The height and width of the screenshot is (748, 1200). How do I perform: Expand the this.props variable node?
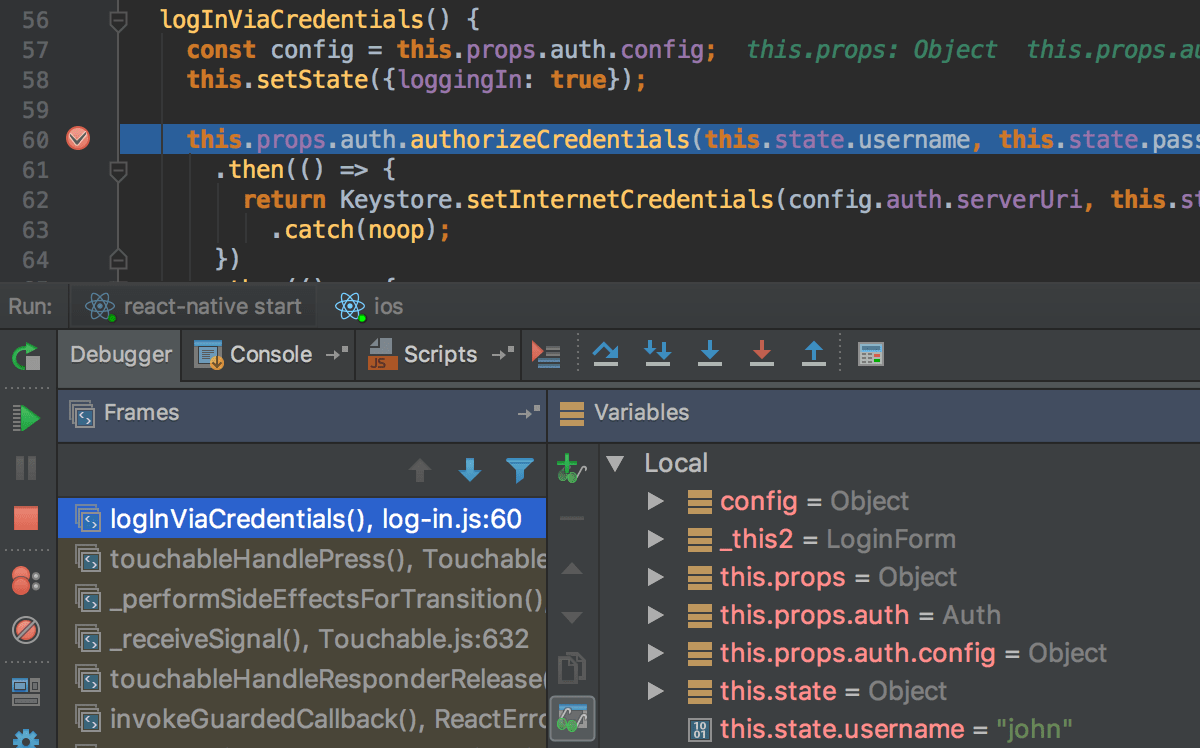pos(655,577)
